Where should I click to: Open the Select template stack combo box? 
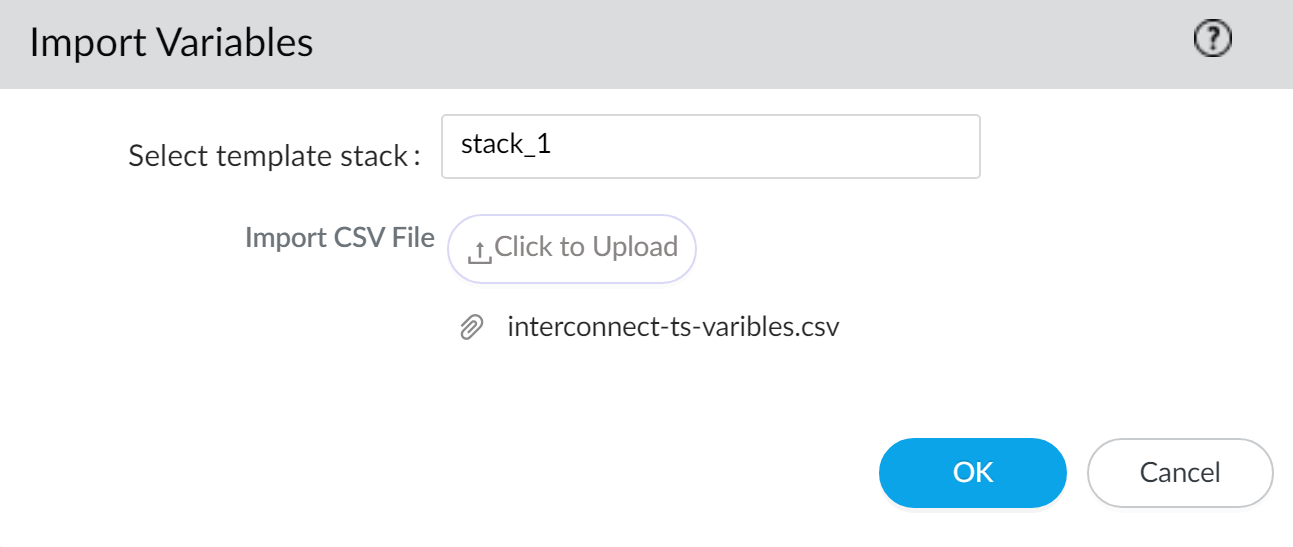pyautogui.click(x=710, y=146)
